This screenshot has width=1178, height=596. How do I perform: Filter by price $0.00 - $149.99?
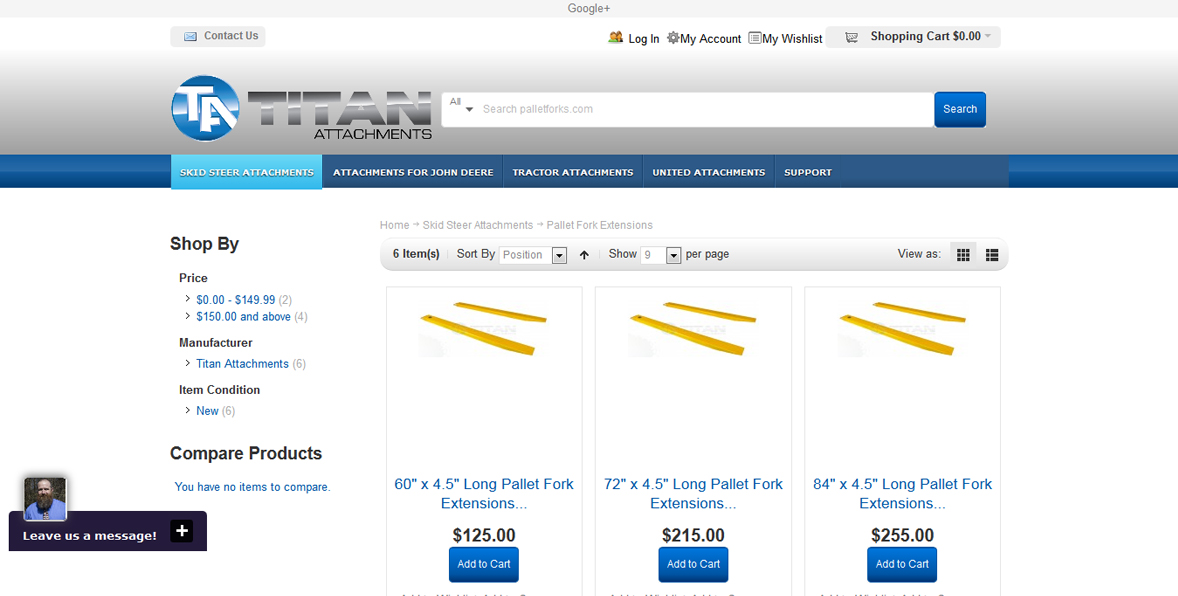(x=236, y=299)
